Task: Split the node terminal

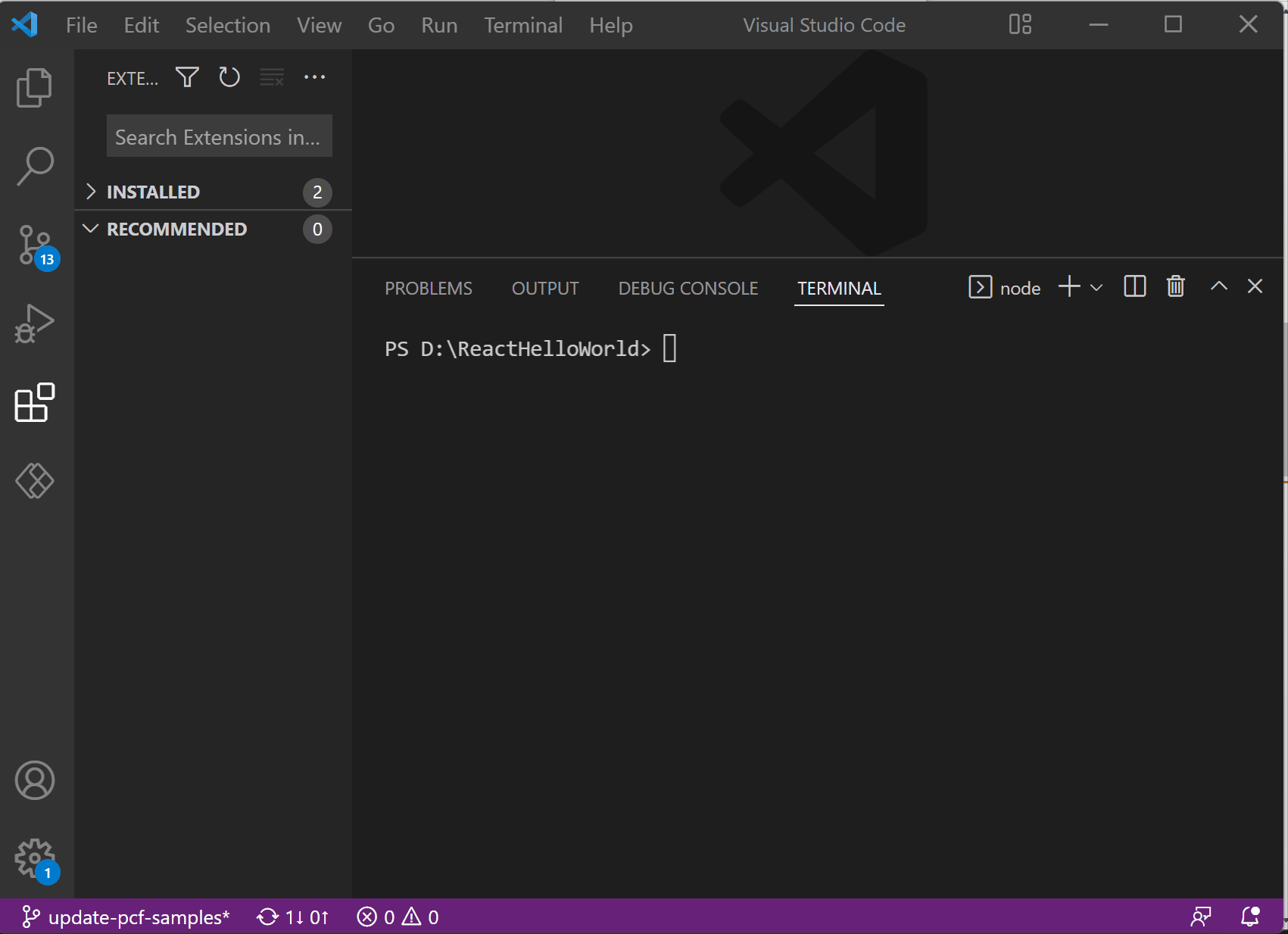Action: [x=1134, y=286]
